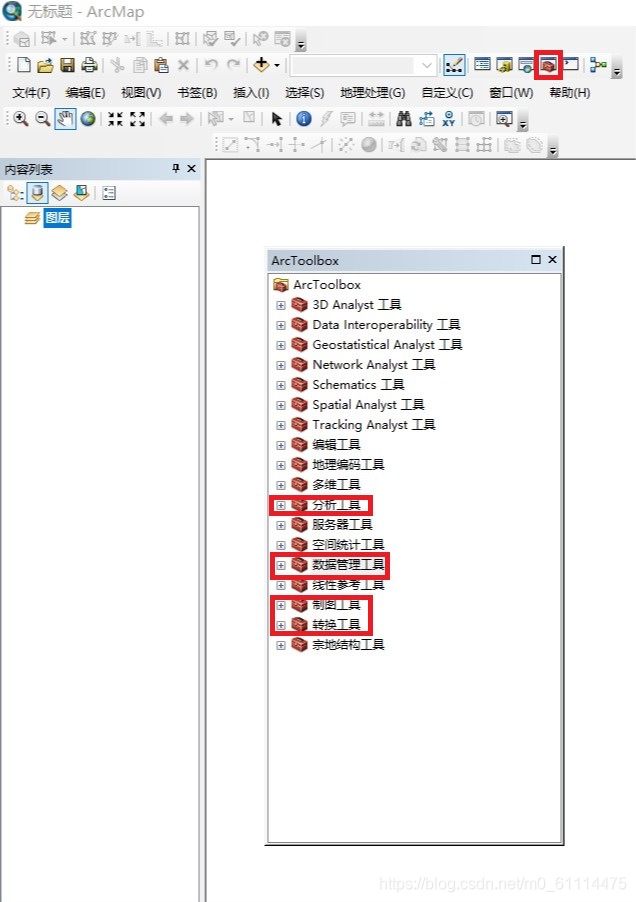Open the ArcToolbox window toolbar icon
636x902 pixels.
coord(549,65)
